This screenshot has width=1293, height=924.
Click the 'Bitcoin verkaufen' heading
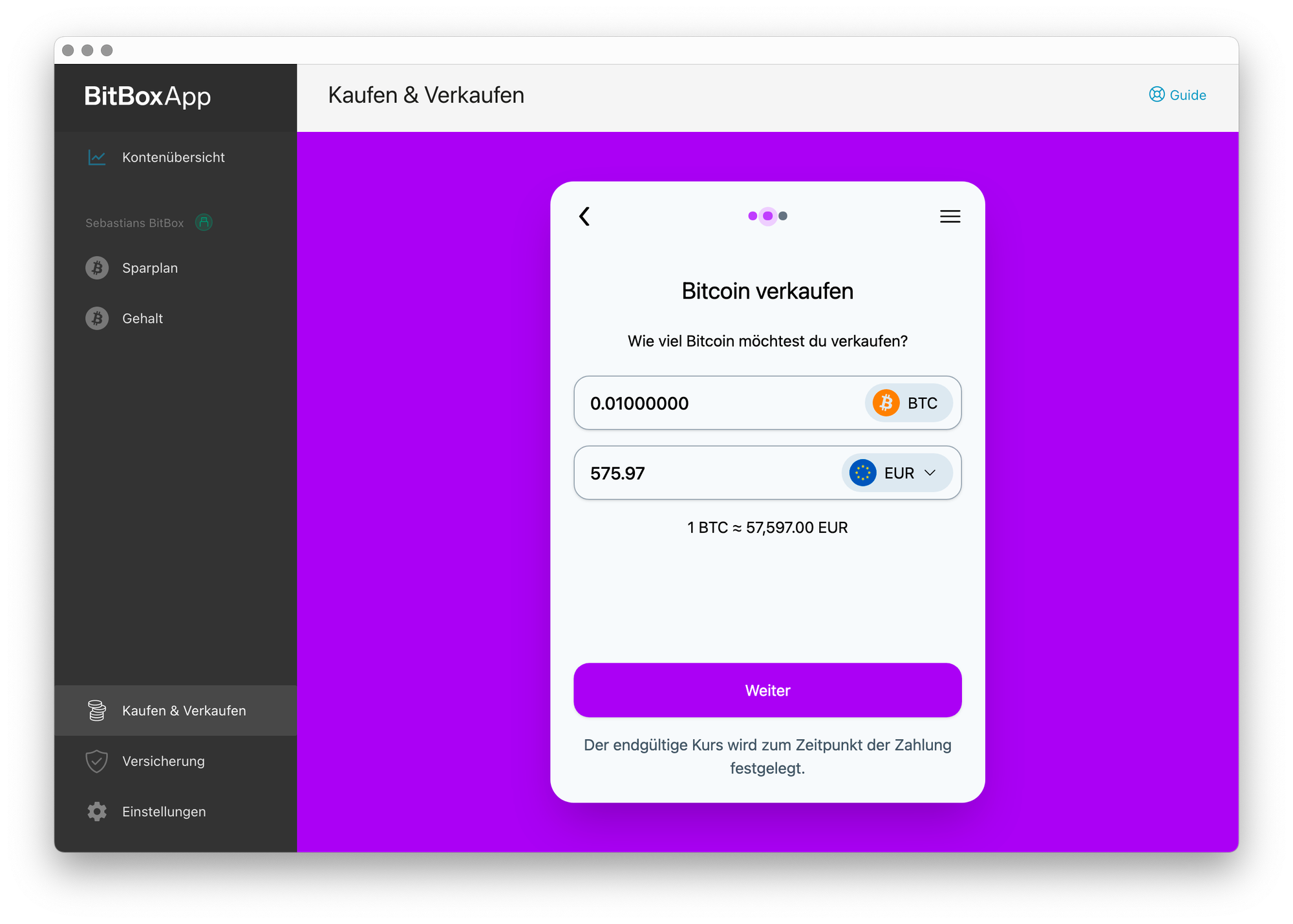click(x=767, y=291)
